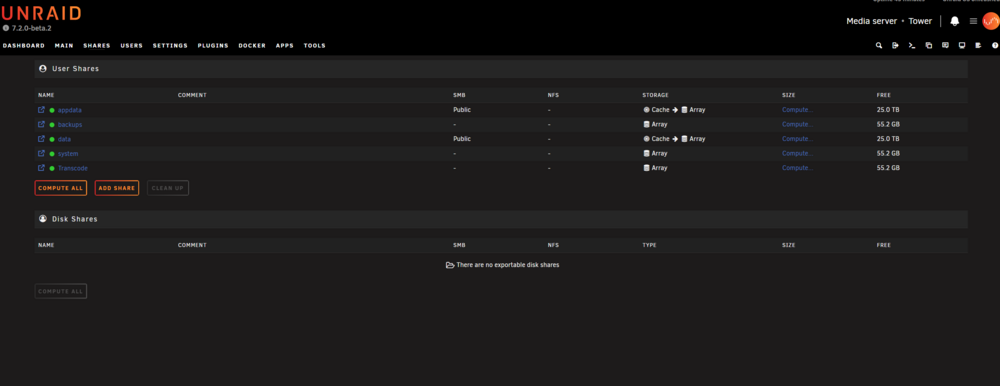Open the Shares menu tab
The height and width of the screenshot is (386, 1000).
coord(97,46)
